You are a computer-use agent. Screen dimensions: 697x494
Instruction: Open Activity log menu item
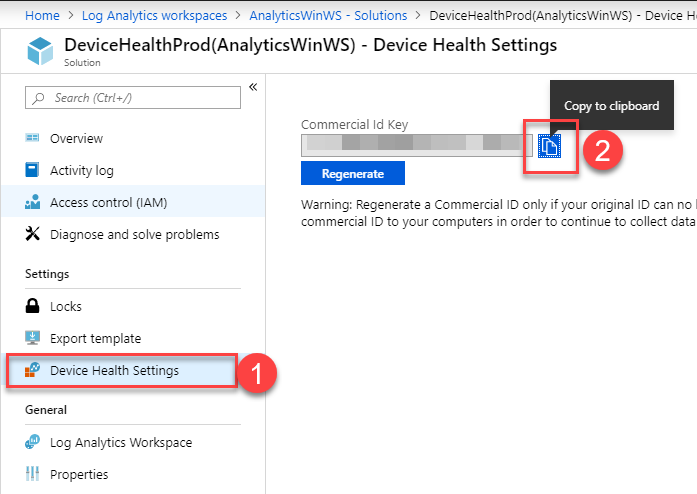[82, 170]
